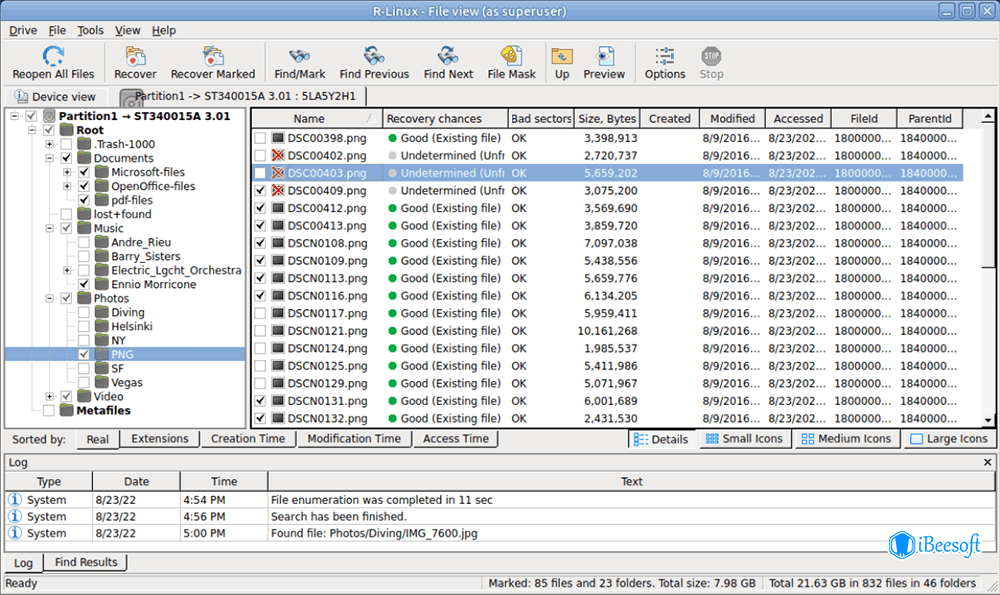Click the Diving folder icon

[102, 312]
